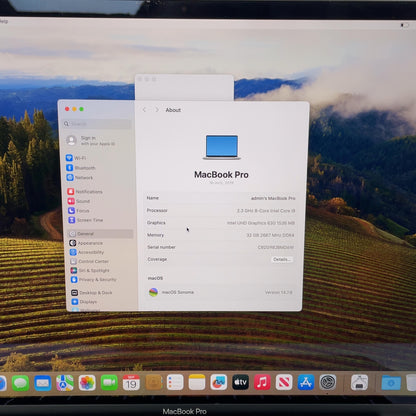Open Siri & Spotlight settings

(x=90, y=270)
